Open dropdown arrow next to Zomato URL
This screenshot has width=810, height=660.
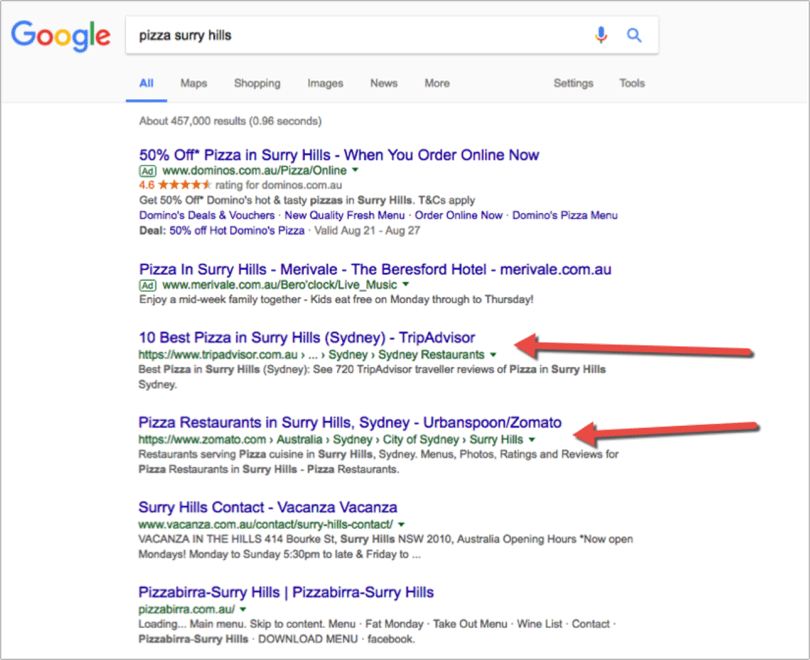tap(531, 440)
